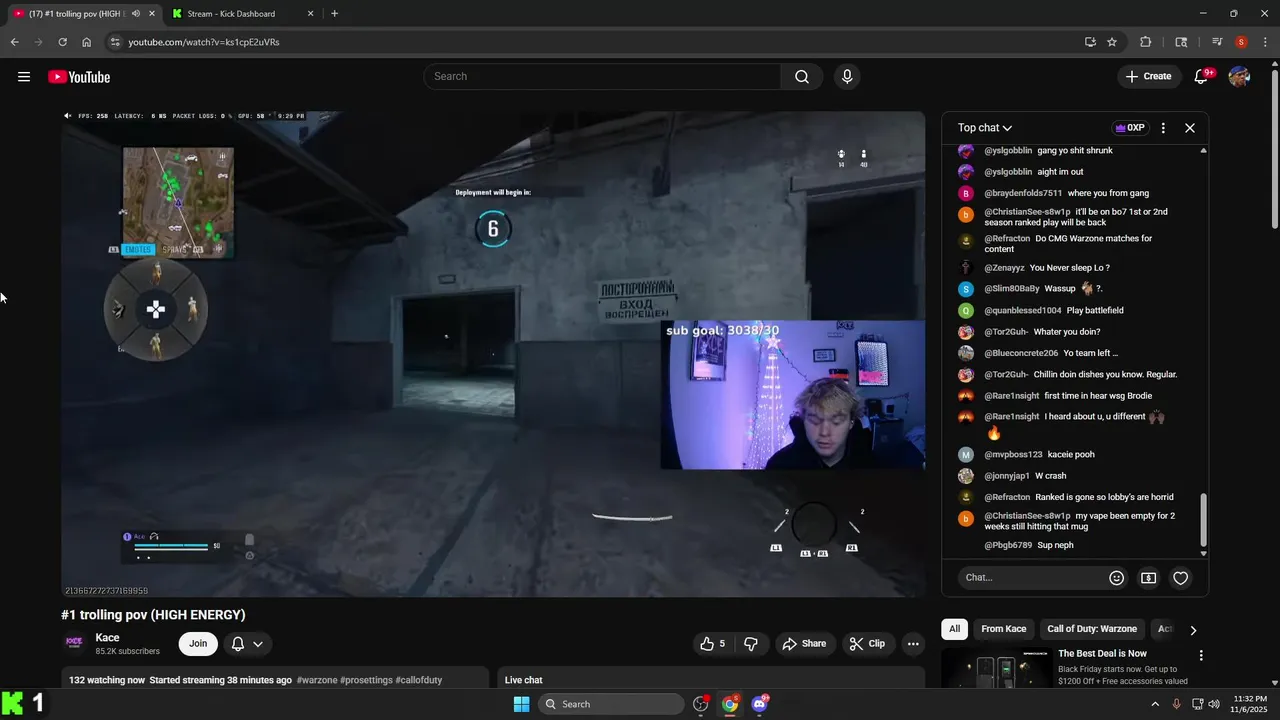
Task: Open Discord from the taskbar
Action: point(759,704)
